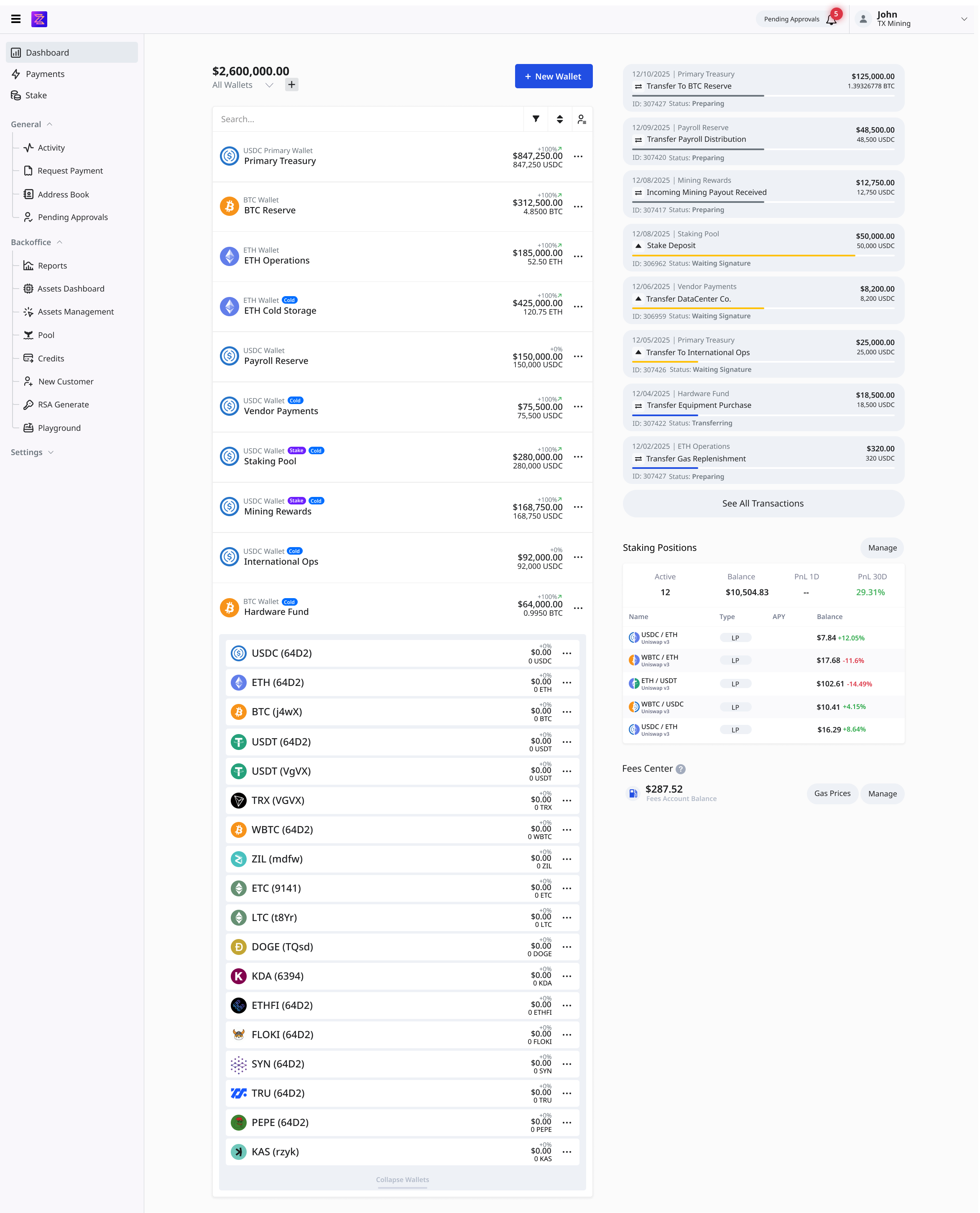Click Collapse Wallets bar at list bottom
Viewport: 980px width, 1213px height.
[x=402, y=1180]
